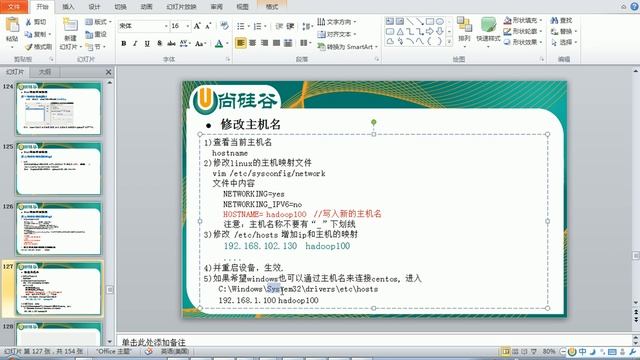Open the Change Case Aa menu

click(x=200, y=43)
